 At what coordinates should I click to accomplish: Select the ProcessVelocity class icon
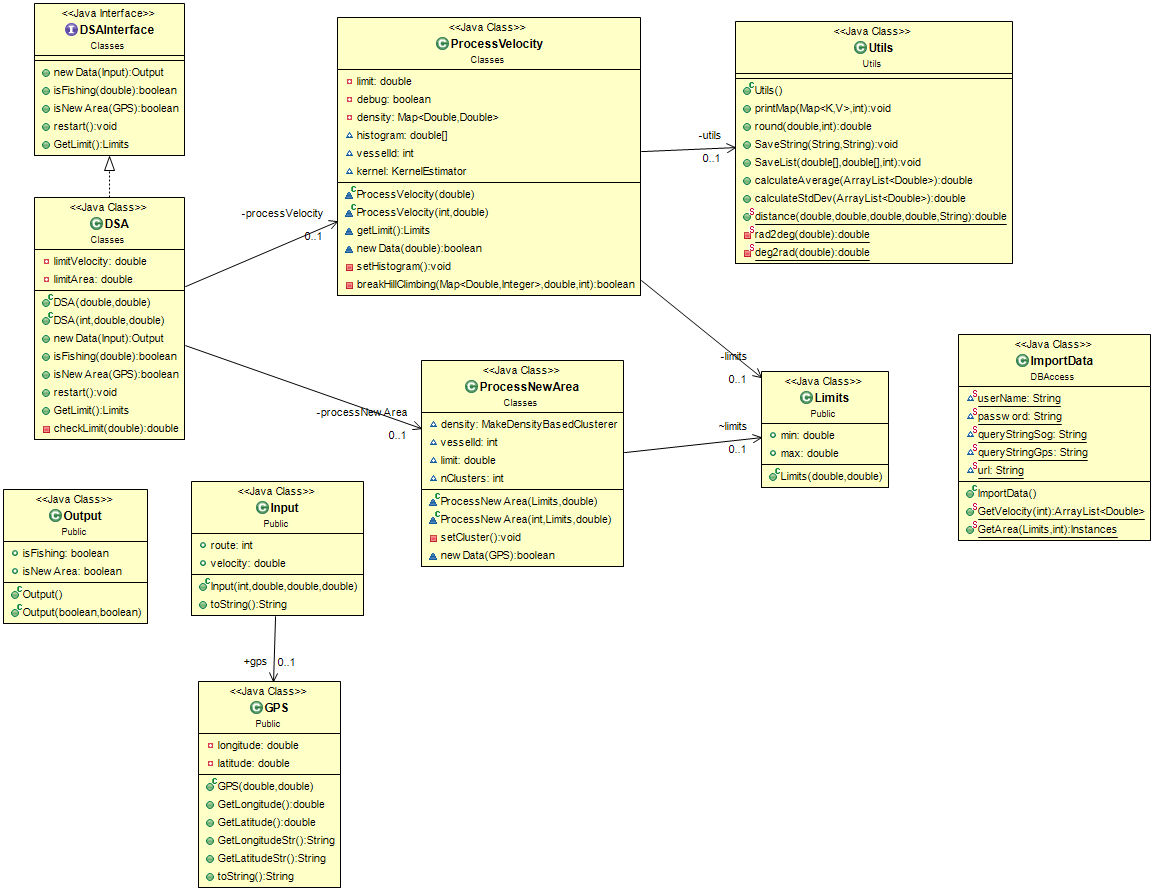click(442, 43)
